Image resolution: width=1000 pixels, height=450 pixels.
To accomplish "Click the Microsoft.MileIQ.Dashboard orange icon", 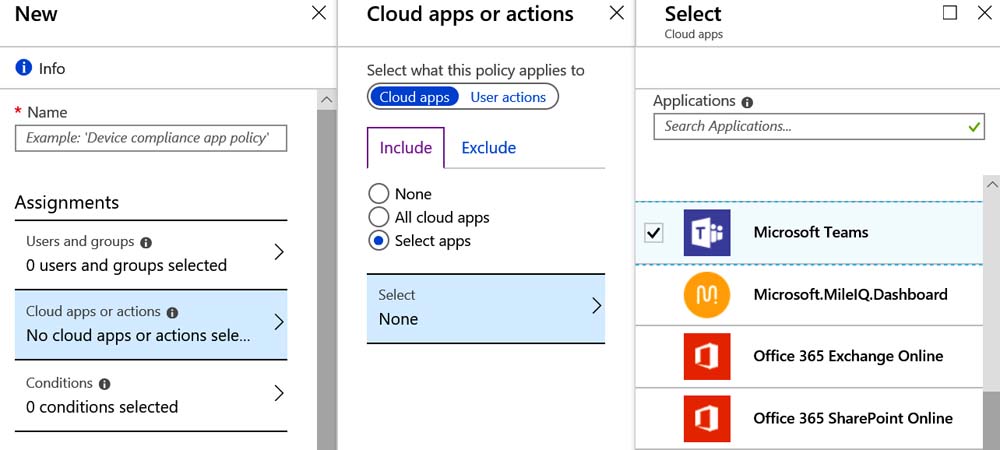I will [707, 294].
